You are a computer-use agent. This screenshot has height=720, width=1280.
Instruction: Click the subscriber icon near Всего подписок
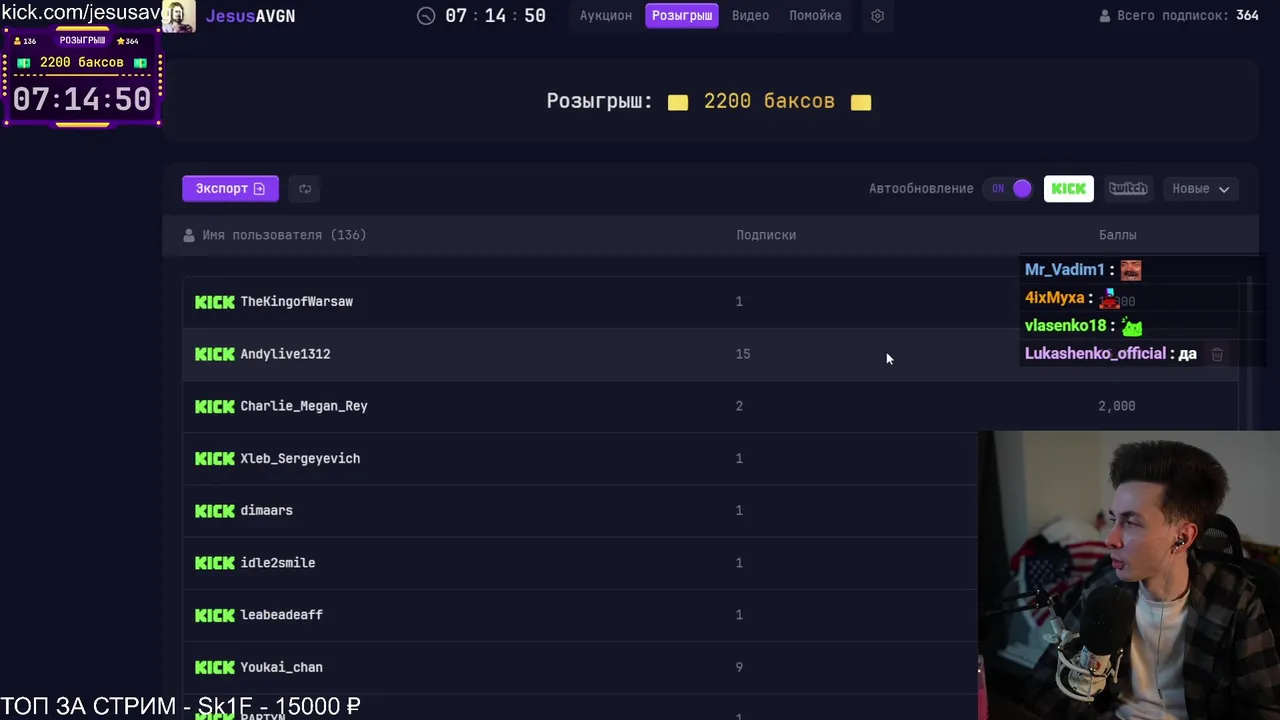pyautogui.click(x=1105, y=16)
